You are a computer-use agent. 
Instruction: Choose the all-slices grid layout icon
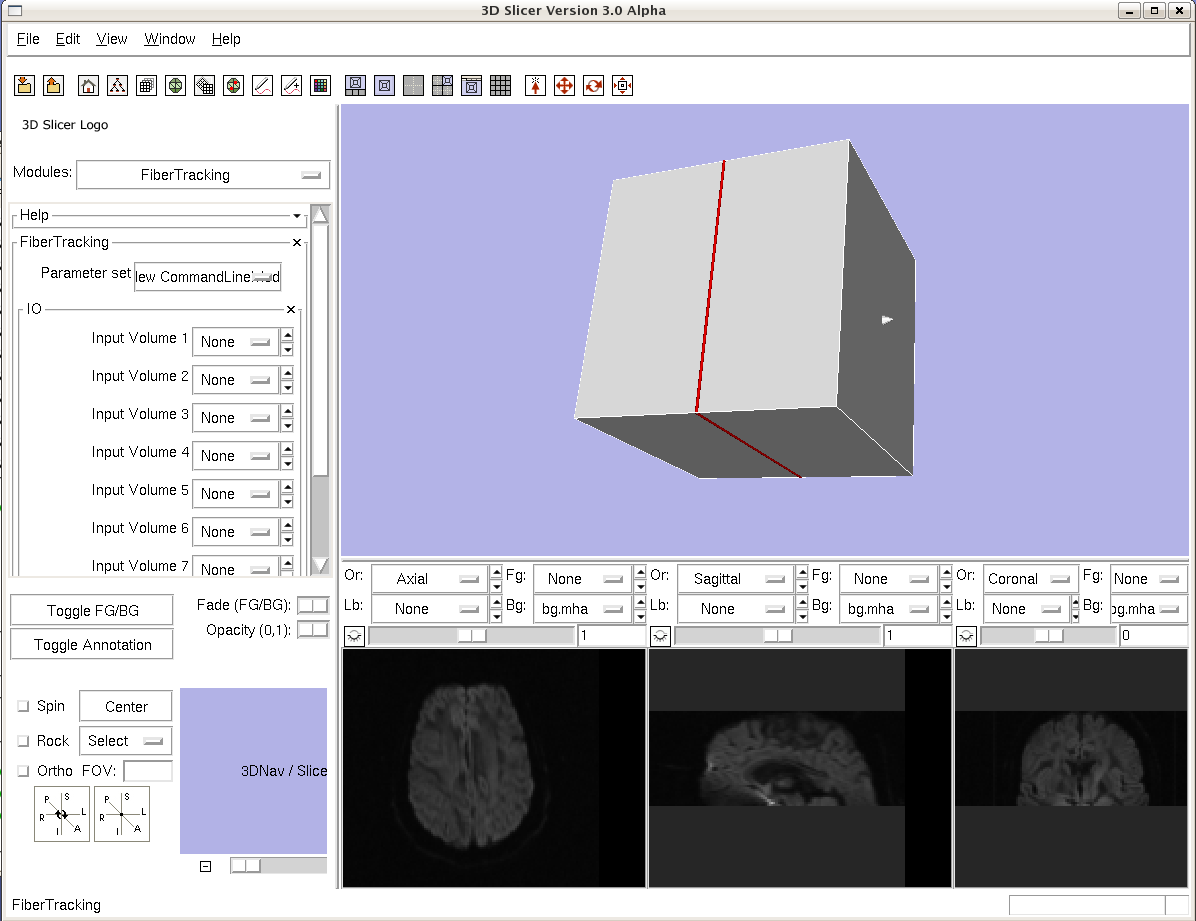pyautogui.click(x=501, y=86)
